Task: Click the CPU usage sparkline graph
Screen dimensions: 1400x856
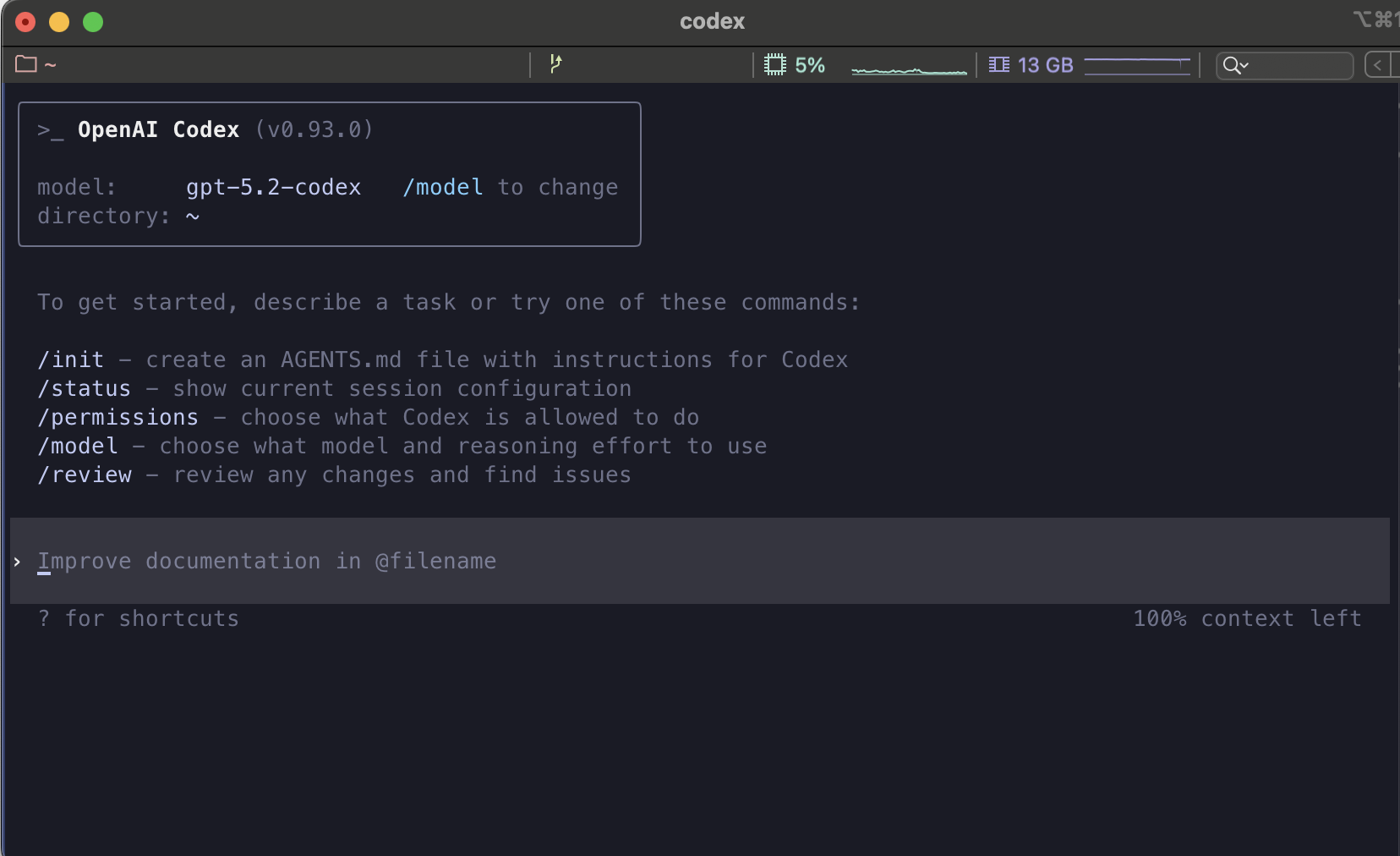Action: pos(909,69)
